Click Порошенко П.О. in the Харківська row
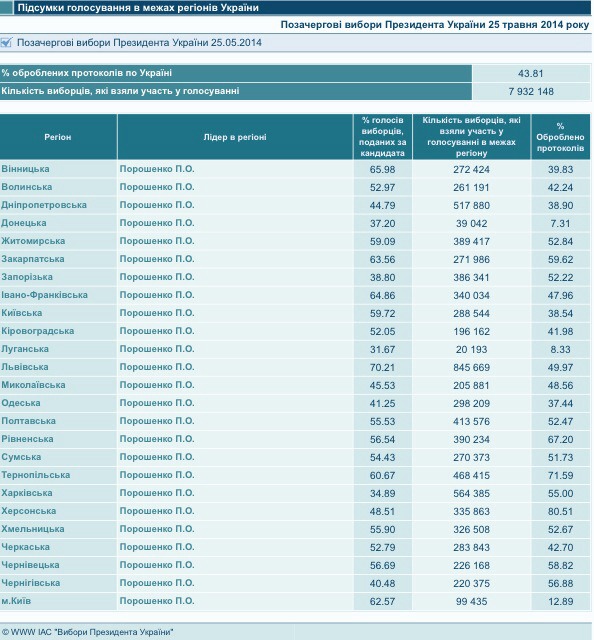The image size is (594, 640). click(157, 493)
